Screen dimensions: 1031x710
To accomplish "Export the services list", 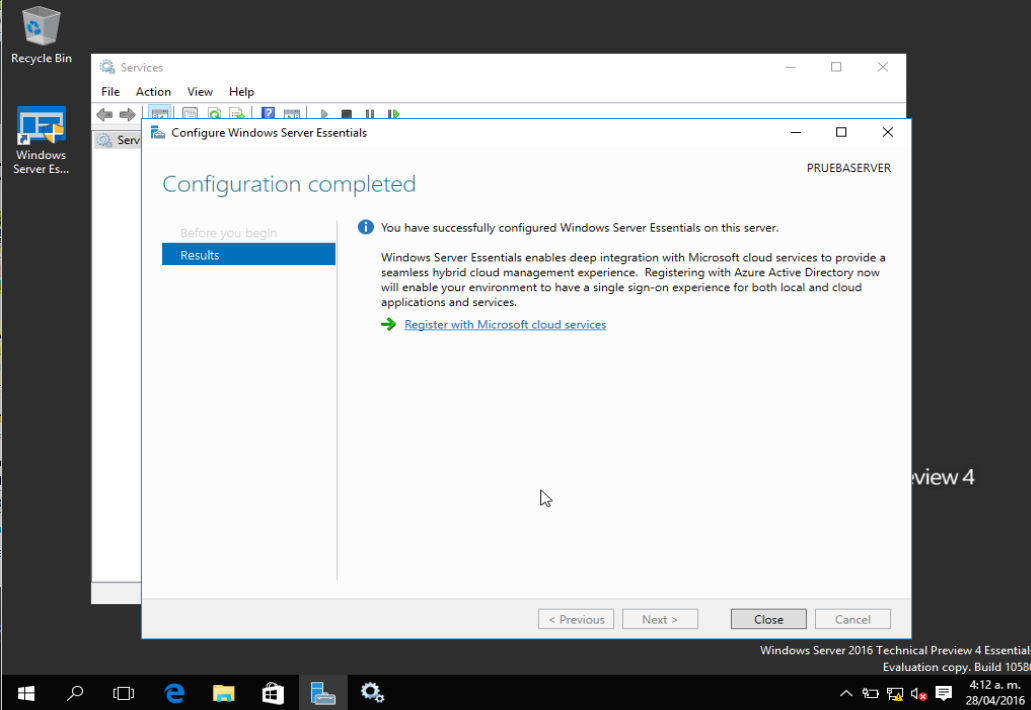I will [236, 113].
